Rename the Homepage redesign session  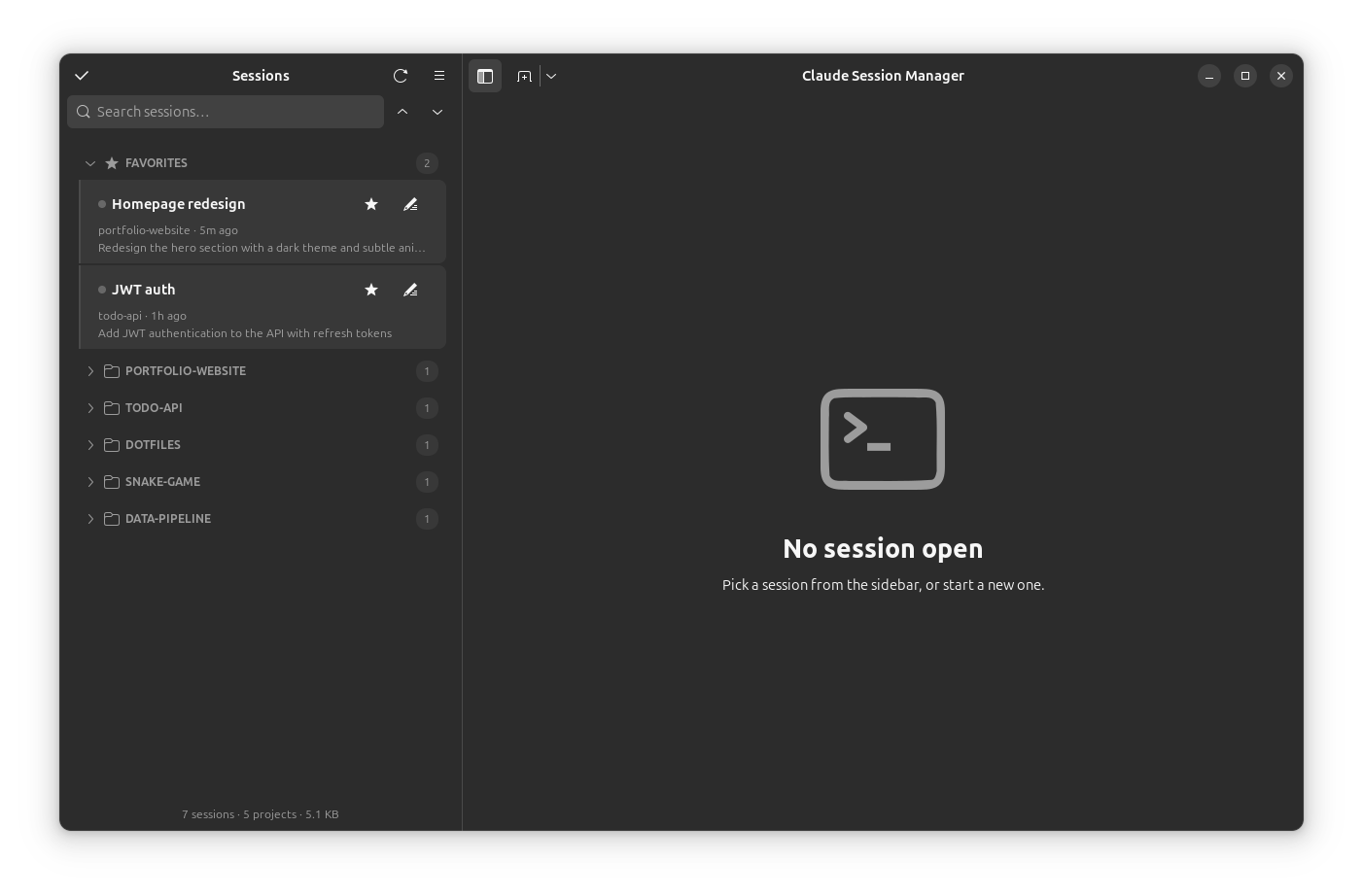click(x=410, y=204)
